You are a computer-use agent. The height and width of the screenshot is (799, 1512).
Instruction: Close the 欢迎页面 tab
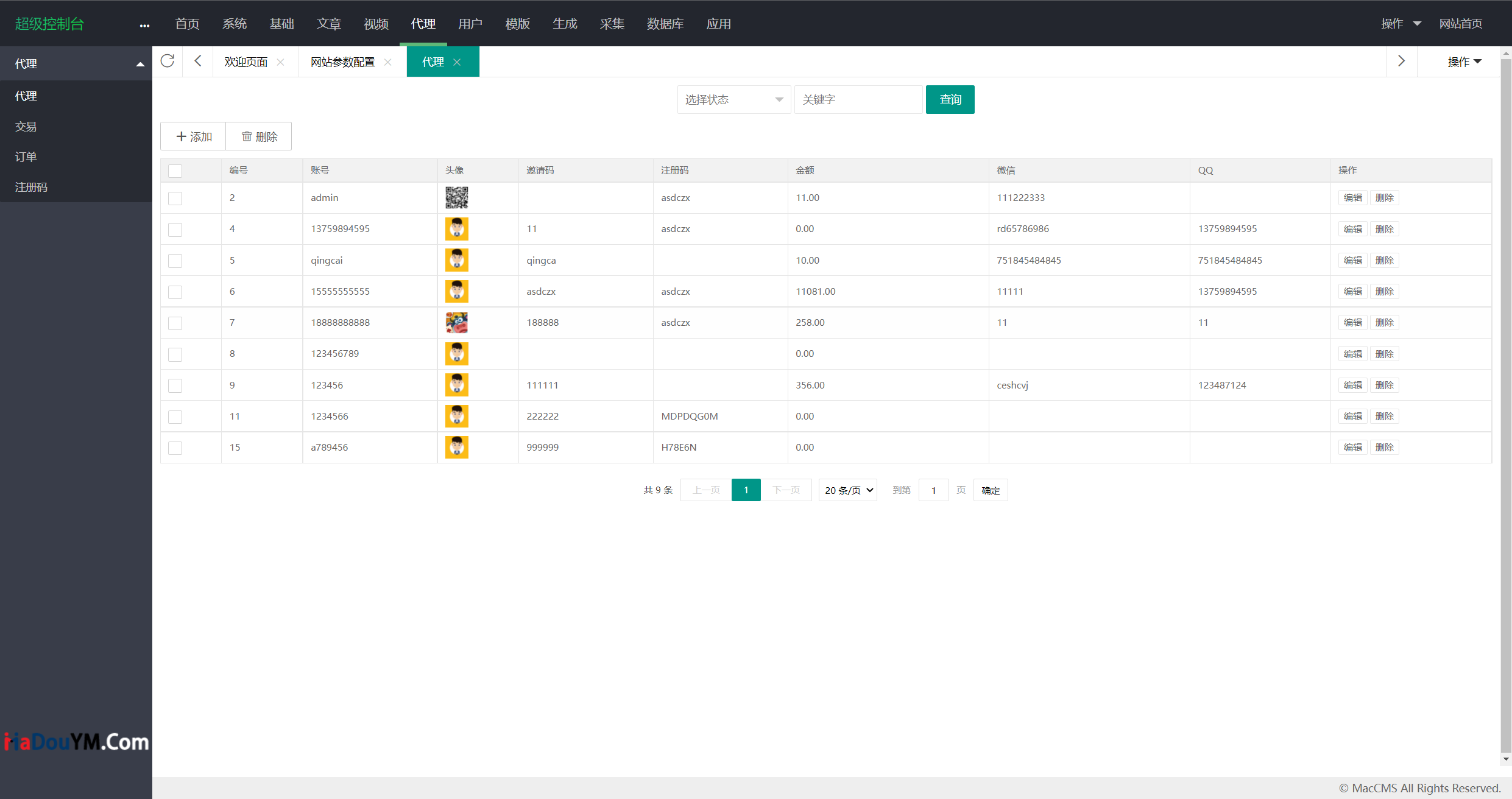(280, 62)
